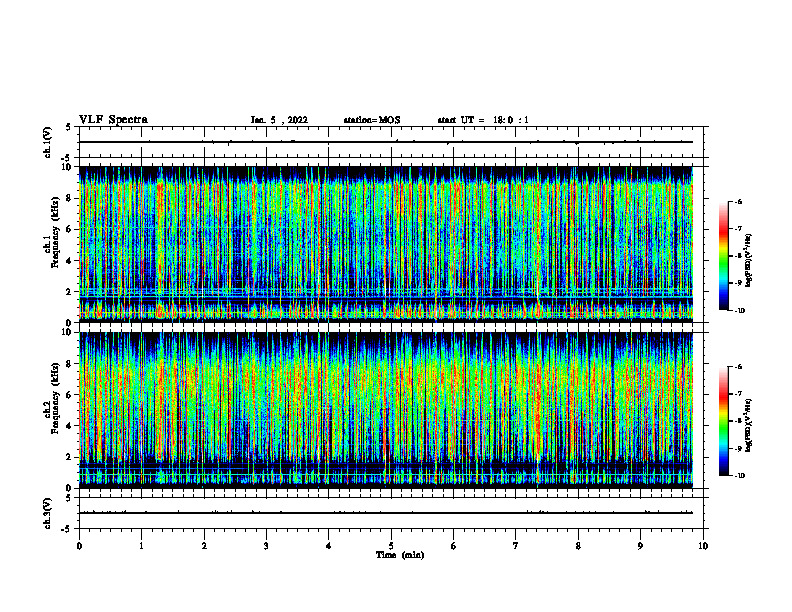Image resolution: width=792 pixels, height=612 pixels.
Task: Click the "6" tick on ch.2 frequency axis
Action: (x=70, y=395)
